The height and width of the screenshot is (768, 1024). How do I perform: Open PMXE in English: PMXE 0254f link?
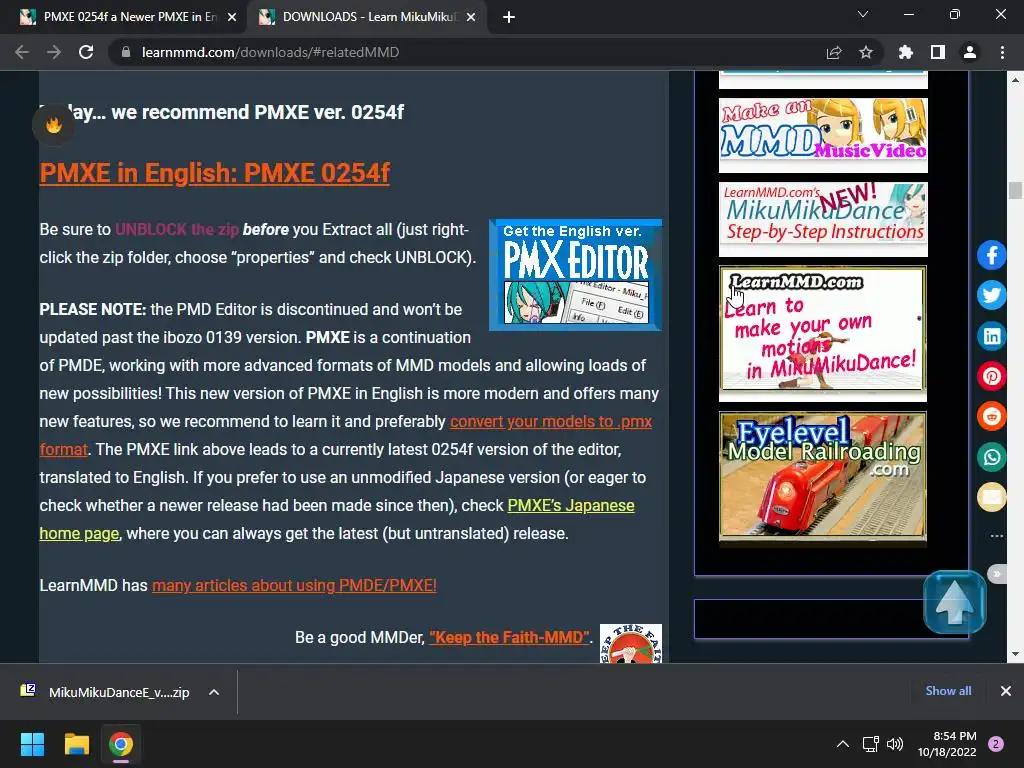(x=215, y=173)
